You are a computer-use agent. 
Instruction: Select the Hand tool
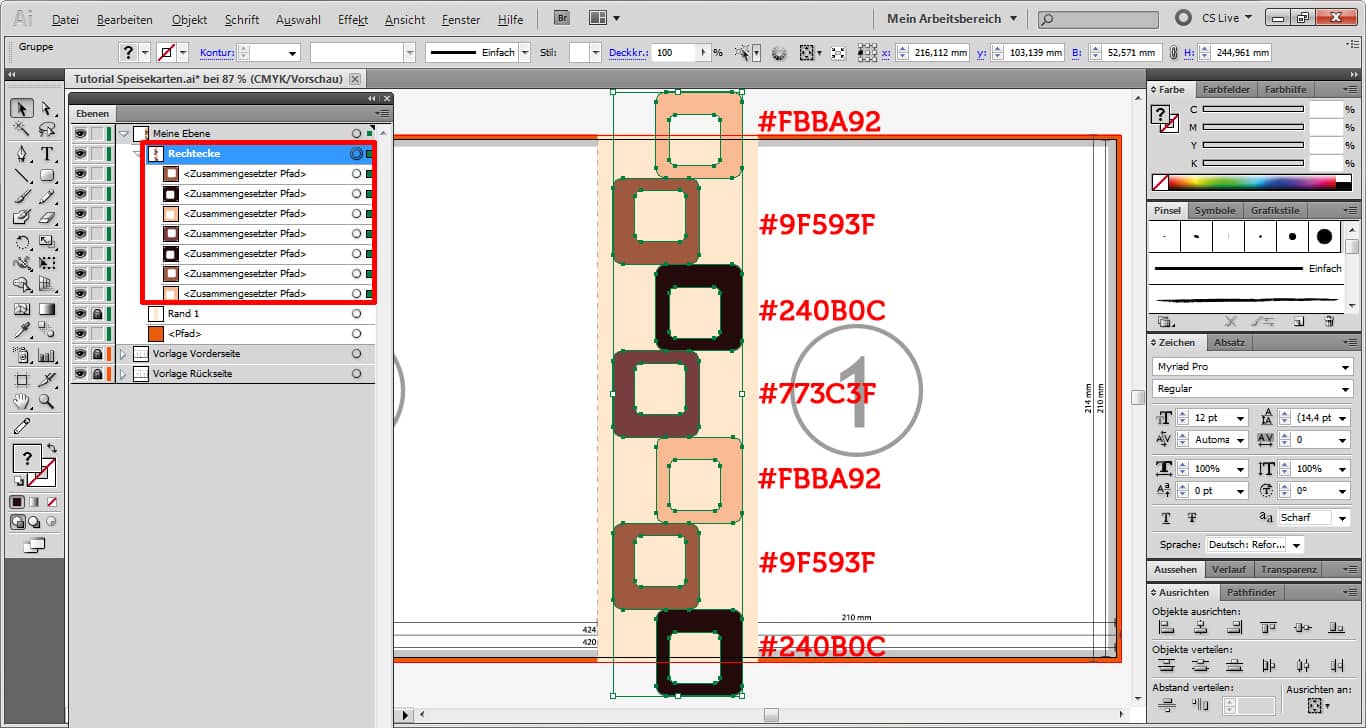click(x=21, y=402)
